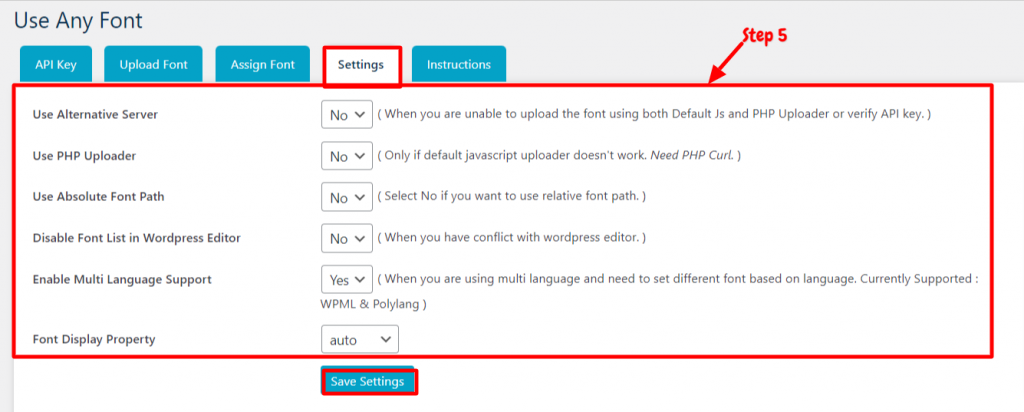Click the relative font path description text

(x=512, y=197)
